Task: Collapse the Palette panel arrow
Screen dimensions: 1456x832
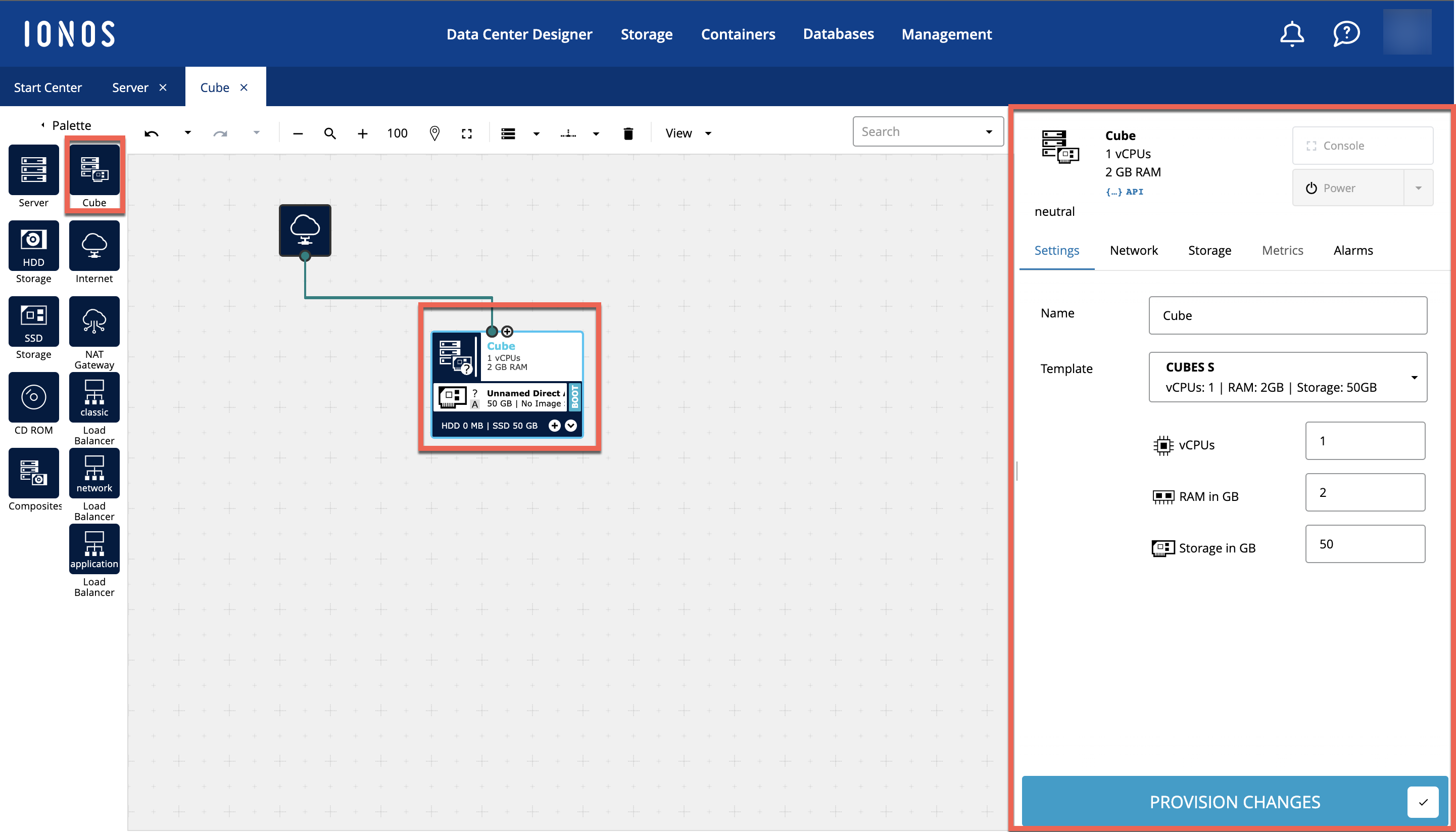Action: (43, 124)
